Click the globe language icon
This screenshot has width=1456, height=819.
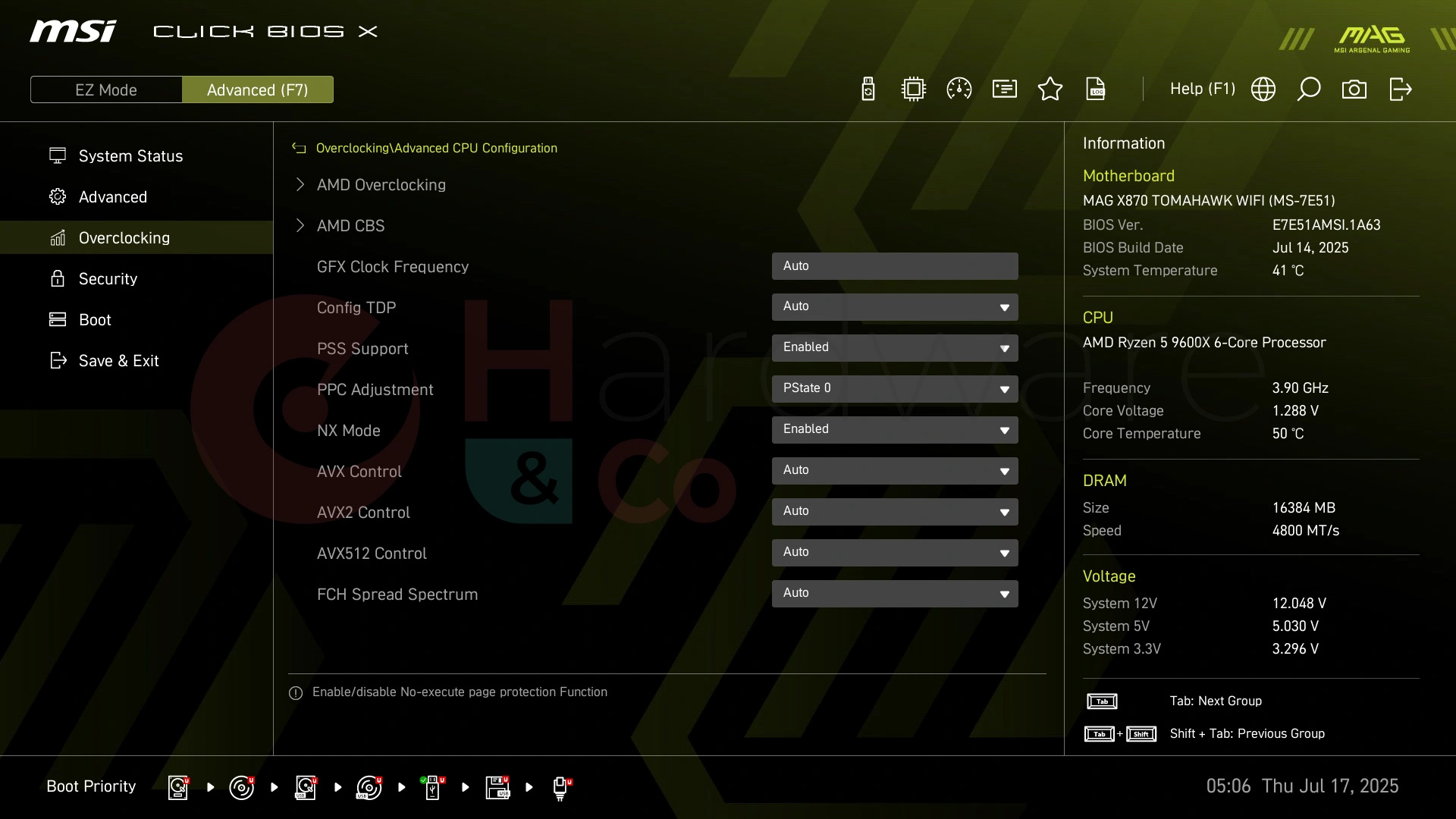coord(1263,89)
